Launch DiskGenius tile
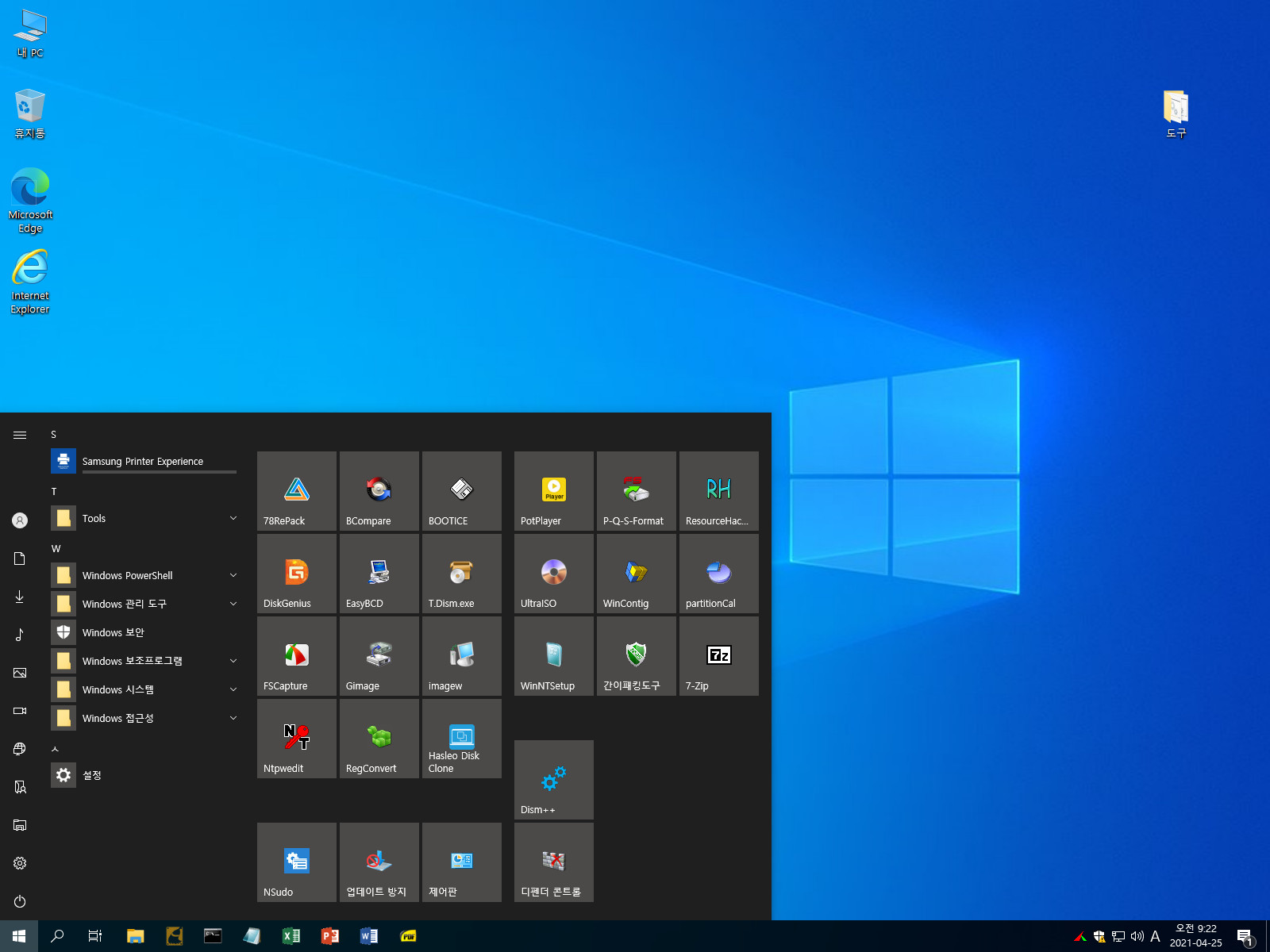The width and height of the screenshot is (1270, 952). pos(297,574)
